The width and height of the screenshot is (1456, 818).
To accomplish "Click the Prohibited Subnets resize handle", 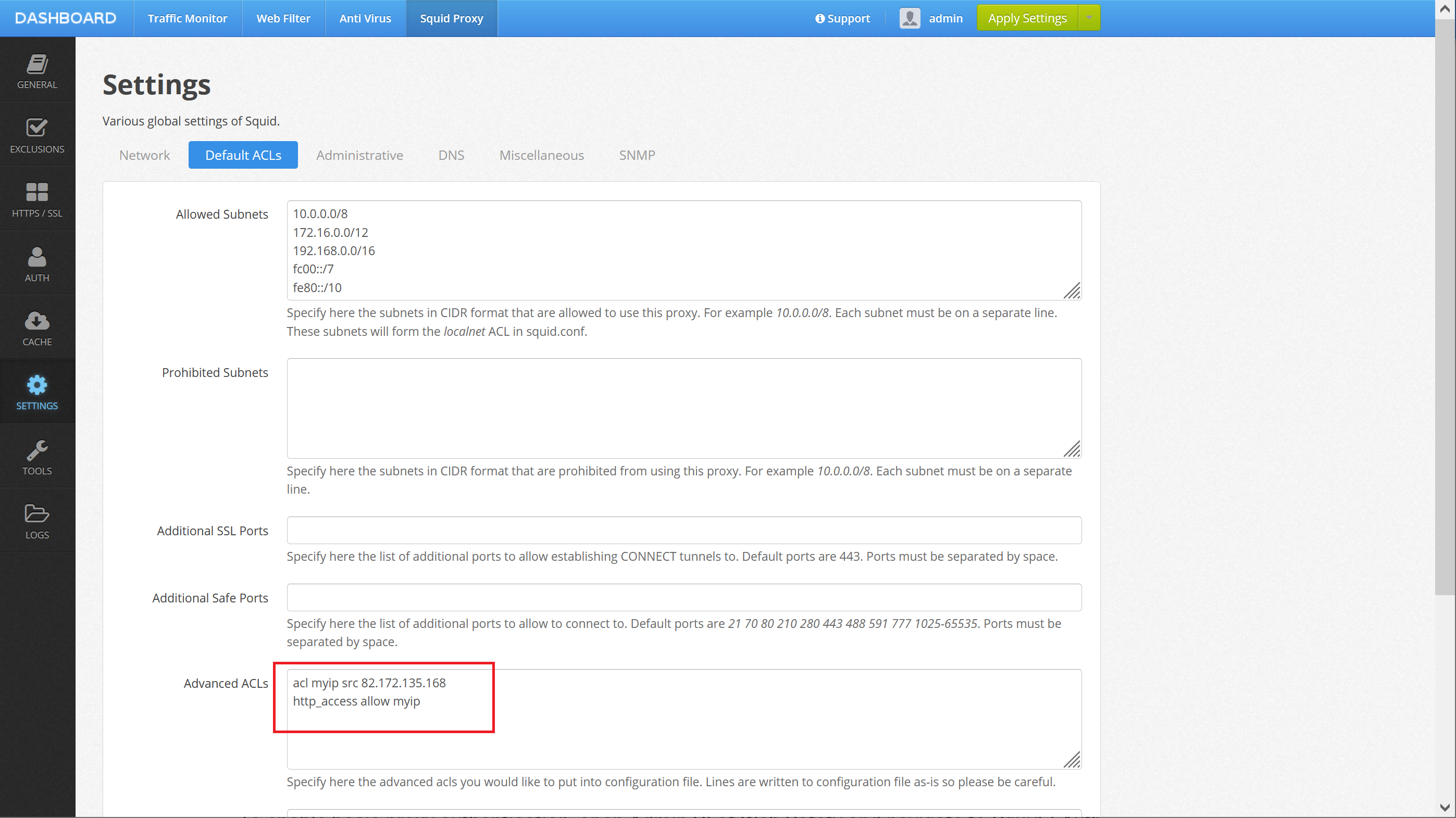I will [1072, 448].
